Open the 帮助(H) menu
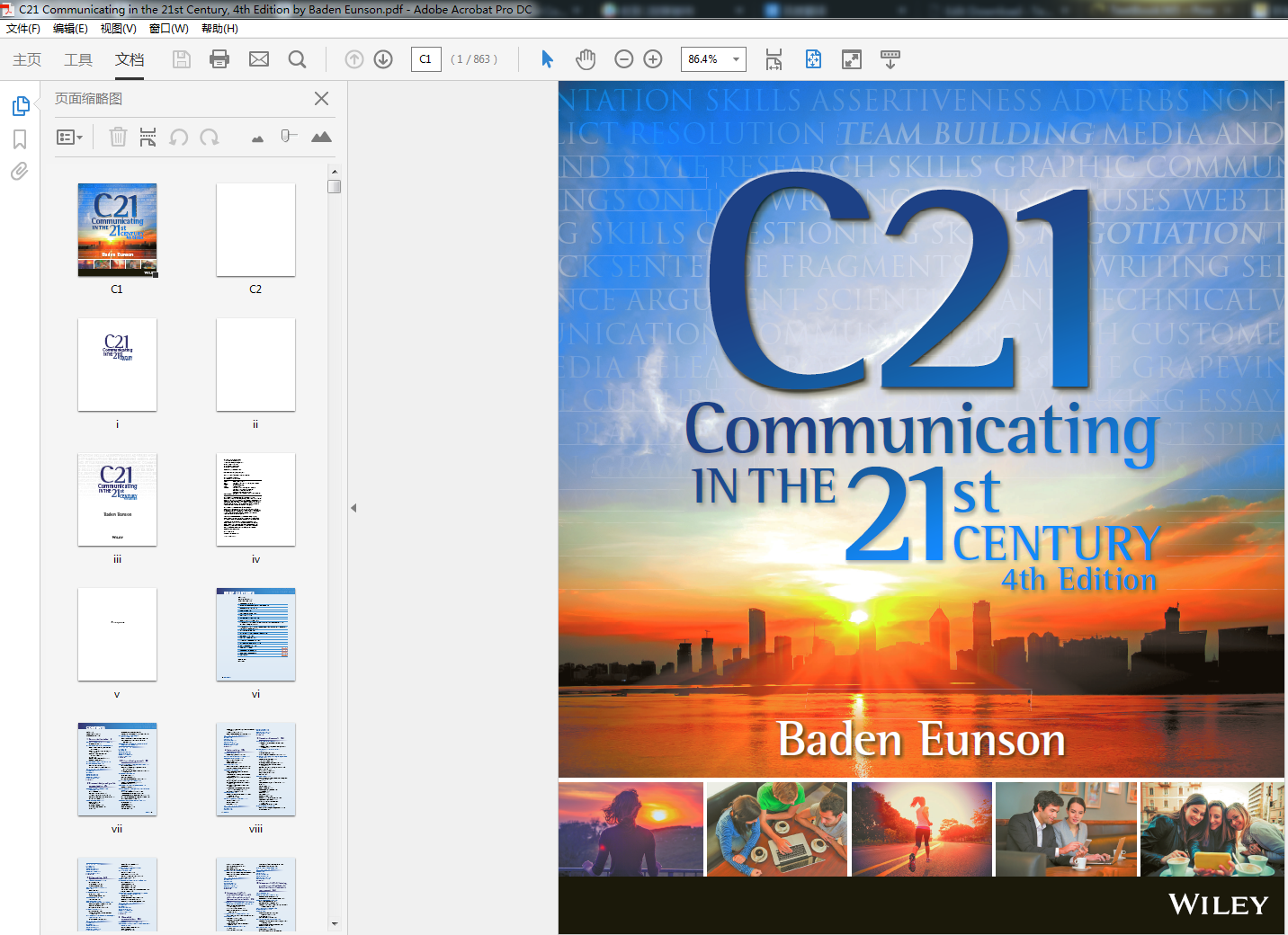The height and width of the screenshot is (935, 1288). (x=219, y=29)
